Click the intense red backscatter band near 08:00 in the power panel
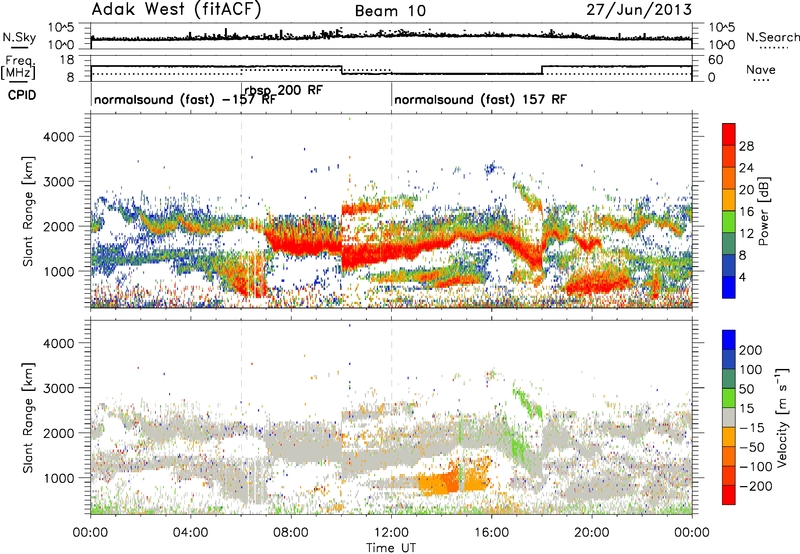This screenshot has height=554, width=800. (303, 241)
